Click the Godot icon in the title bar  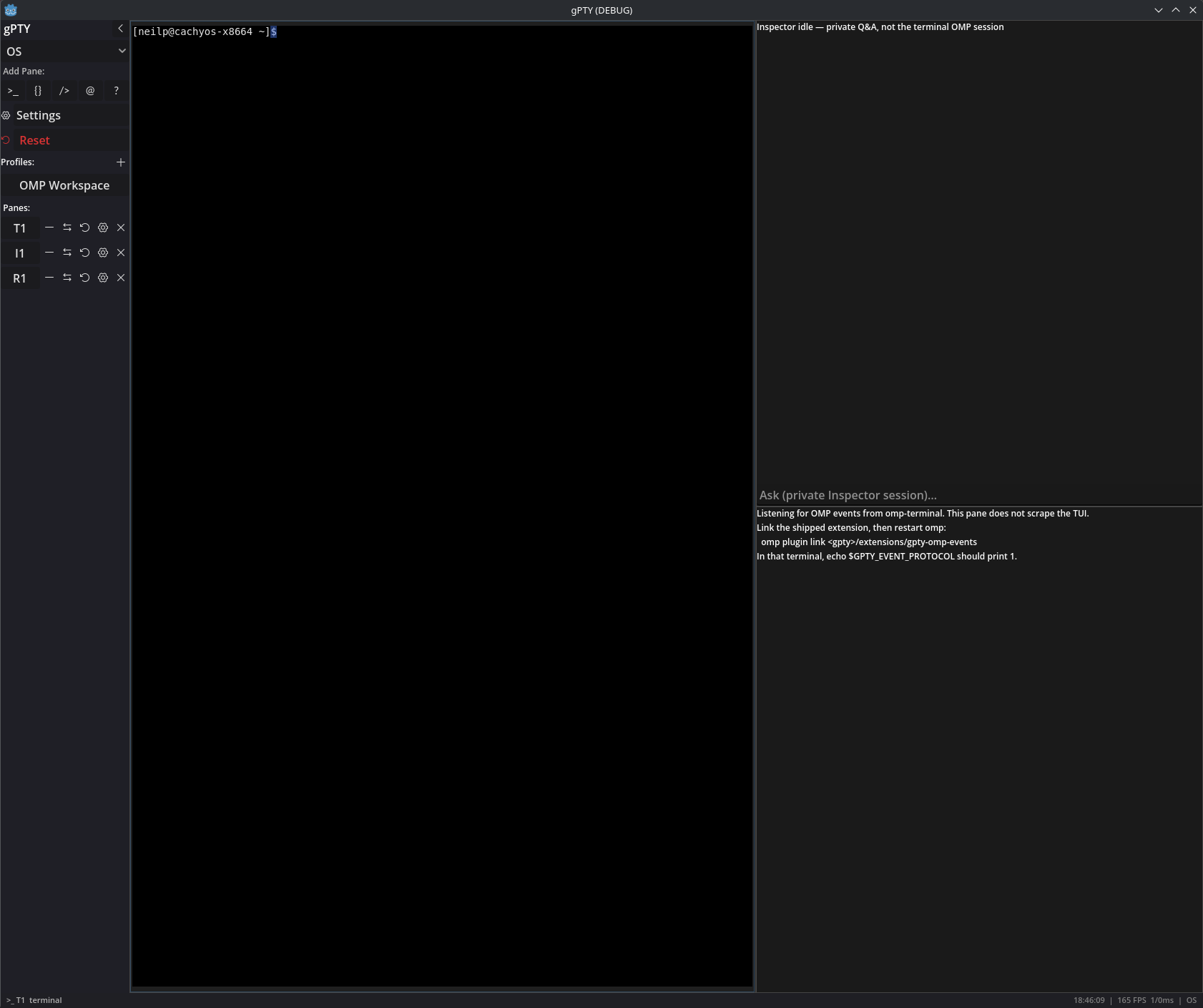(11, 10)
